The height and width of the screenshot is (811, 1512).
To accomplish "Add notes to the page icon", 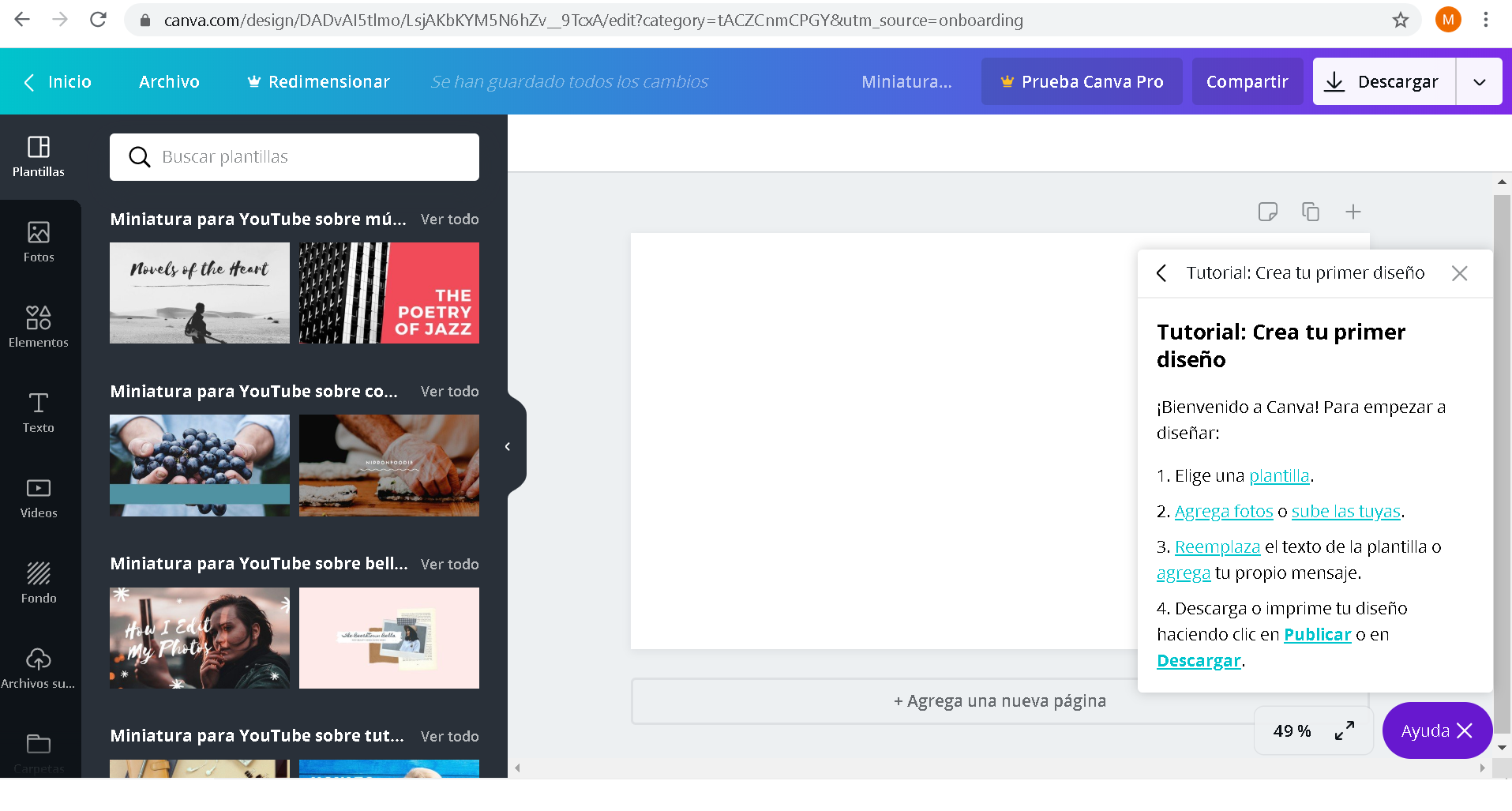I will tap(1268, 212).
